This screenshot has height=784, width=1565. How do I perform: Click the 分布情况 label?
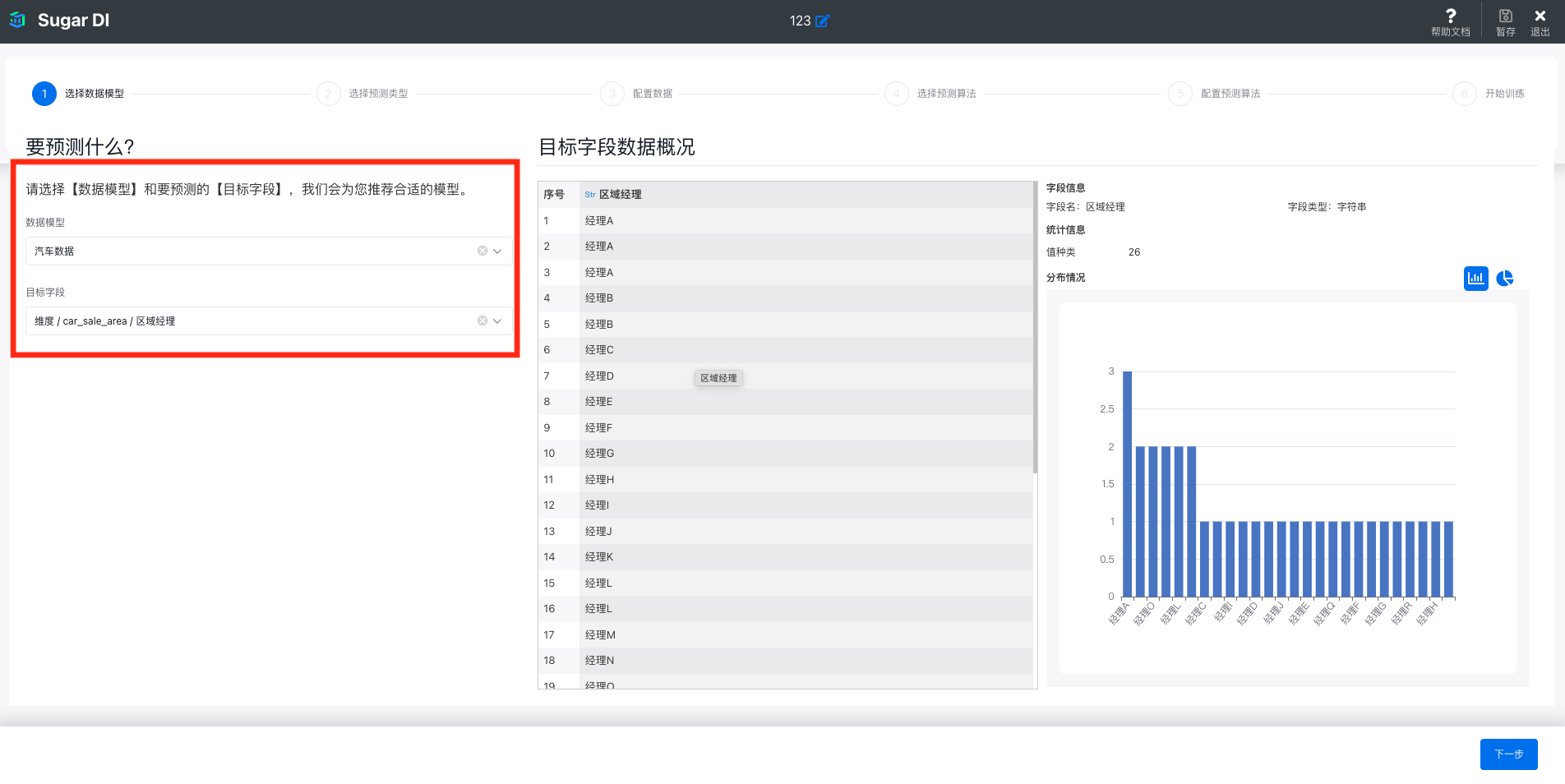click(x=1065, y=278)
